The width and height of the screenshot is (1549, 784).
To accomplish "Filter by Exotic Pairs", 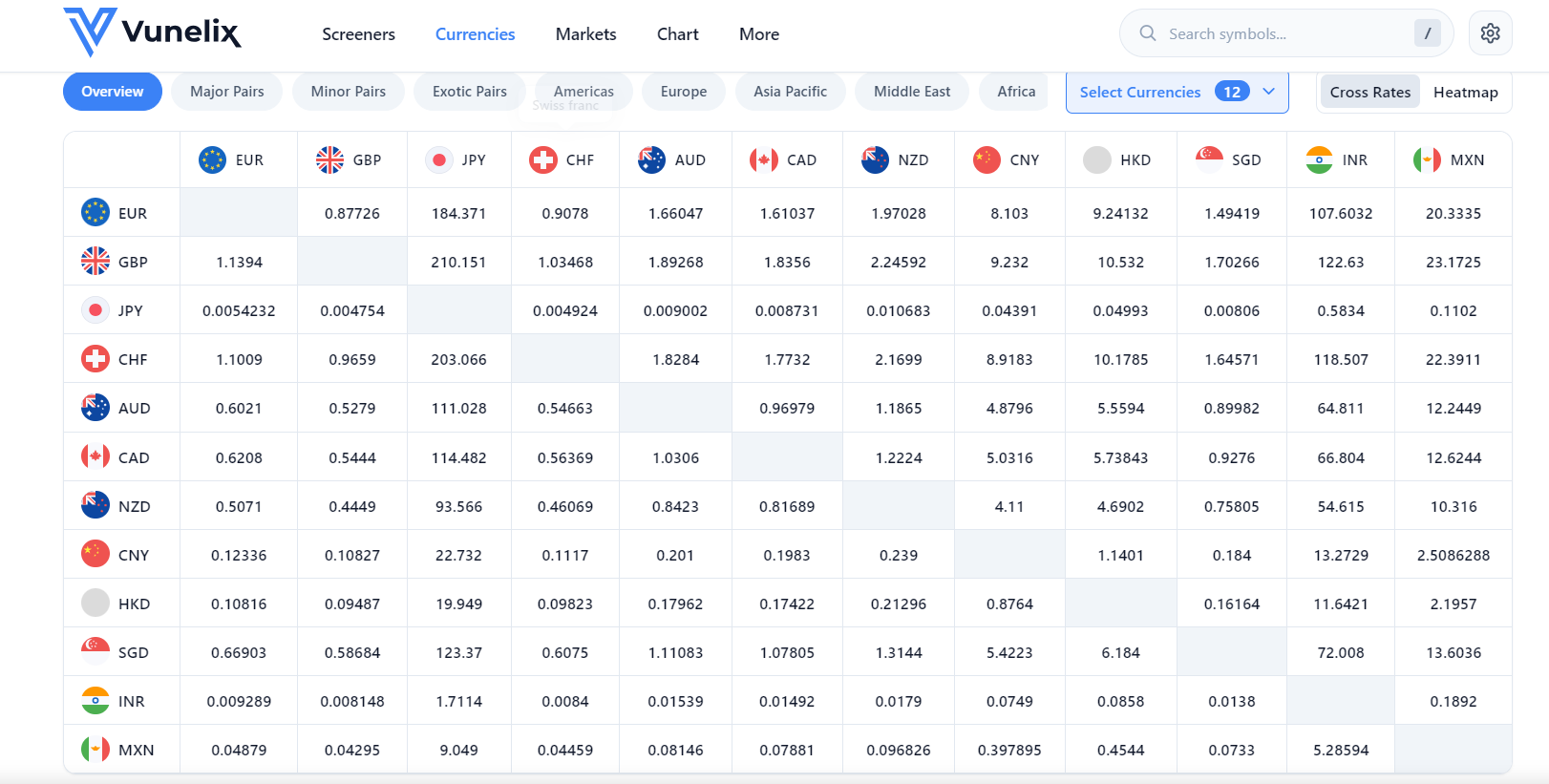I will 470,92.
